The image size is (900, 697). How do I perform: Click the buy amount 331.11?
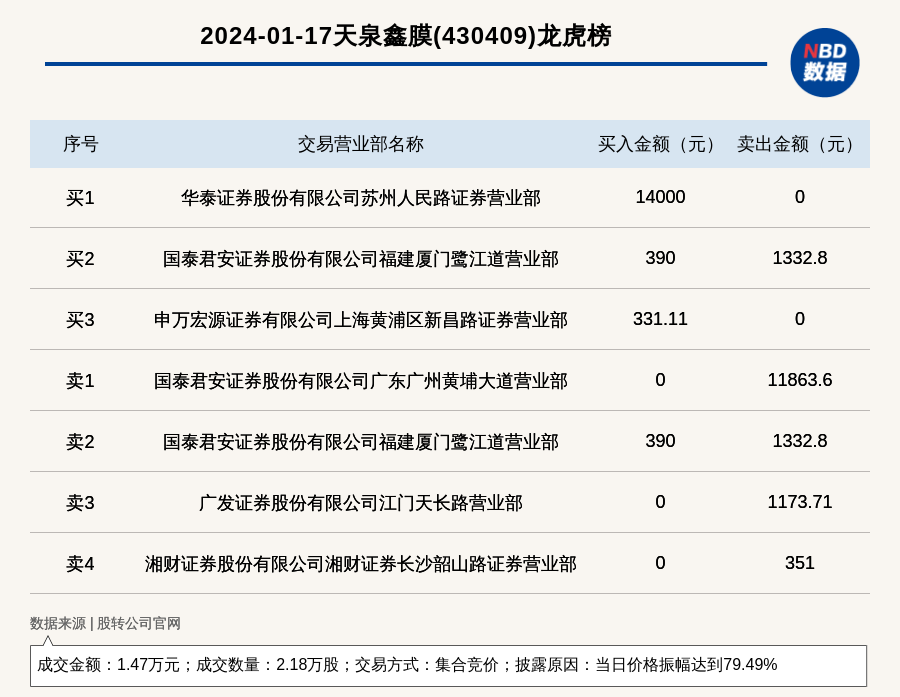660,319
